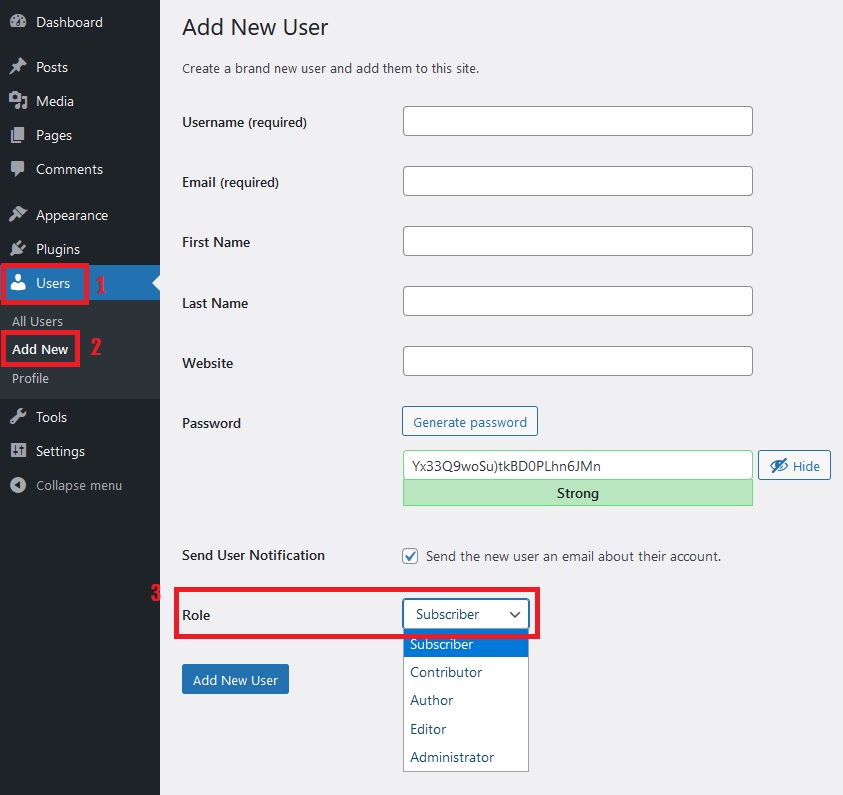843x795 pixels.
Task: Click the Add New User button
Action: pos(235,680)
